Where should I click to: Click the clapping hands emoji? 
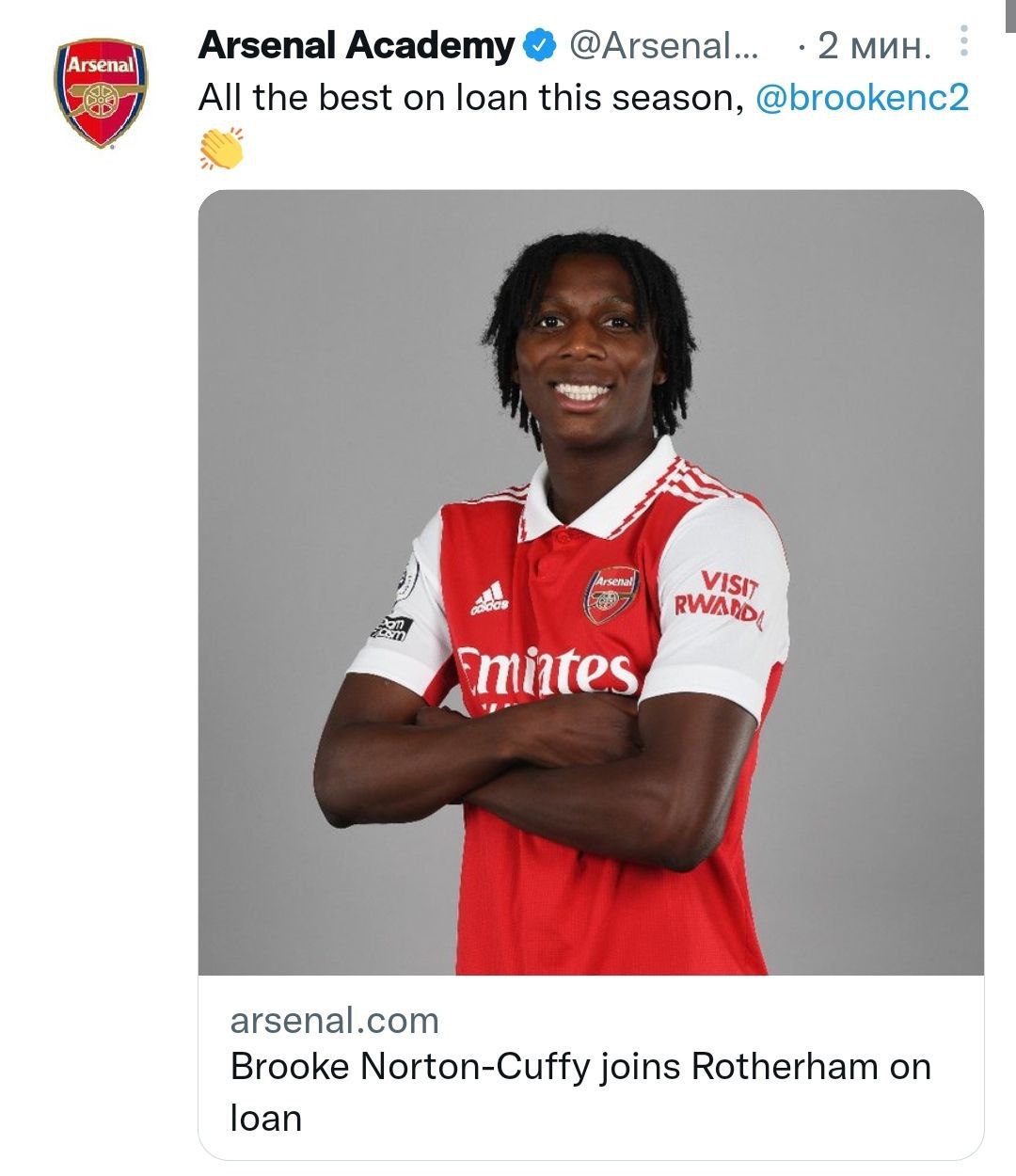point(222,149)
